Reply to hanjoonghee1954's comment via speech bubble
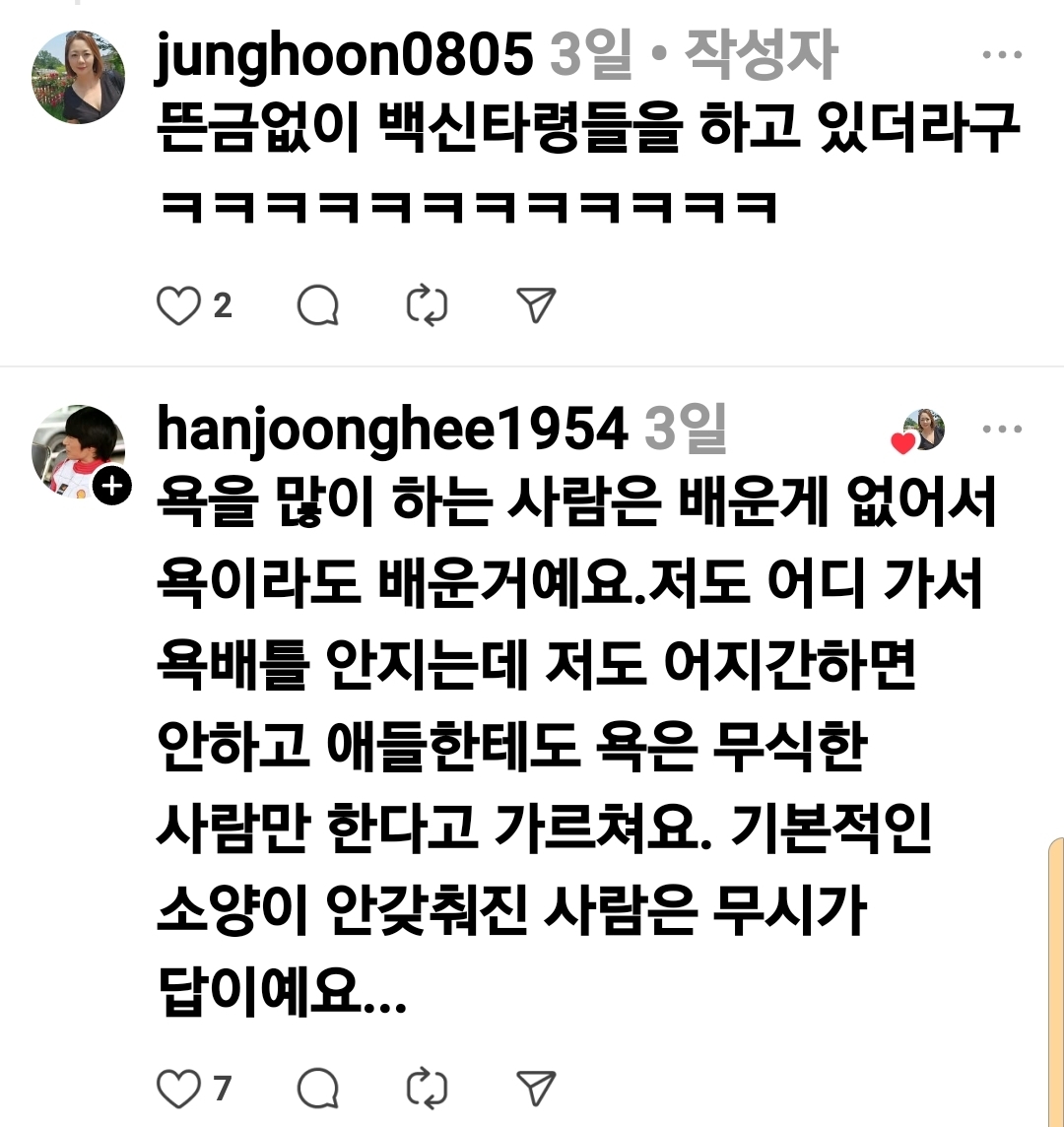Screen dimensions: 1064x1127 [318, 1089]
